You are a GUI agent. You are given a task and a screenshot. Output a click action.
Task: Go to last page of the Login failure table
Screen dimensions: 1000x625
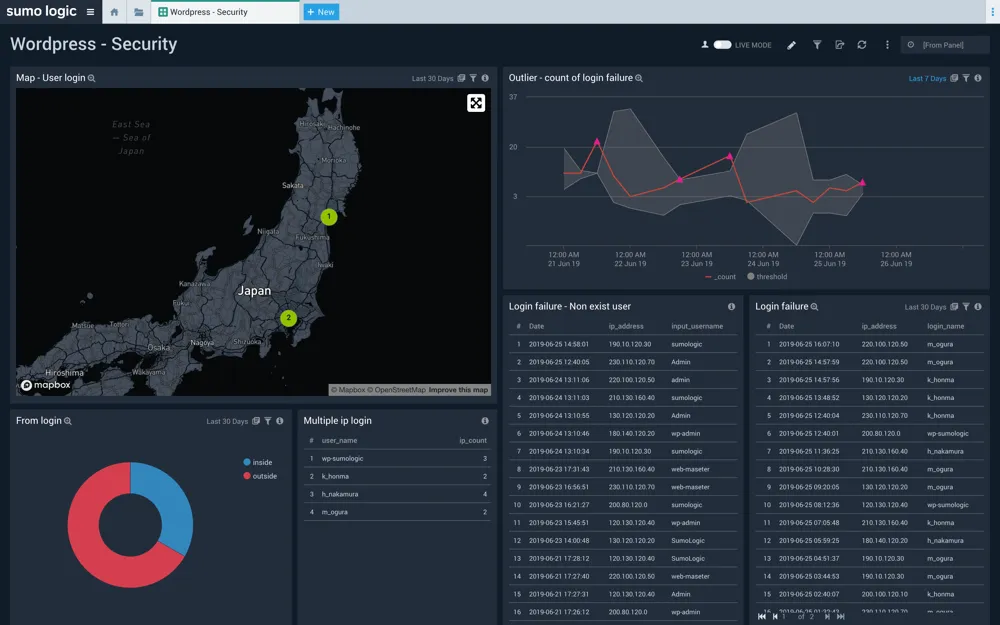click(x=841, y=616)
